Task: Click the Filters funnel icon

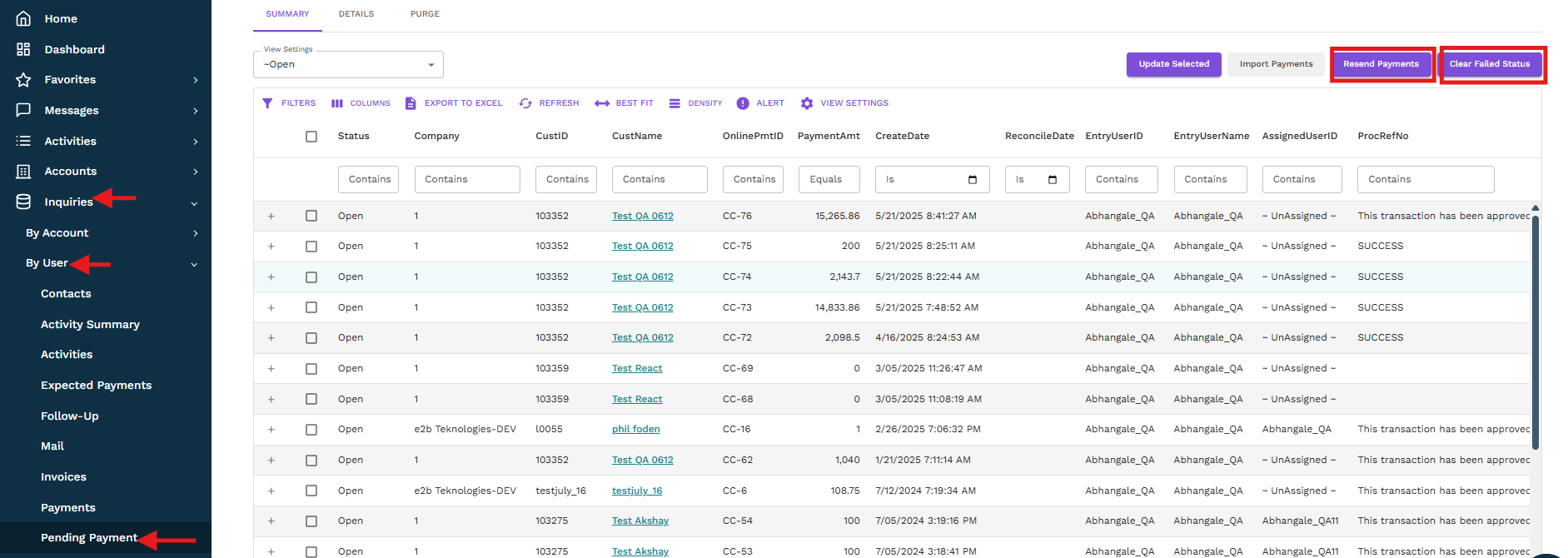Action: click(267, 103)
